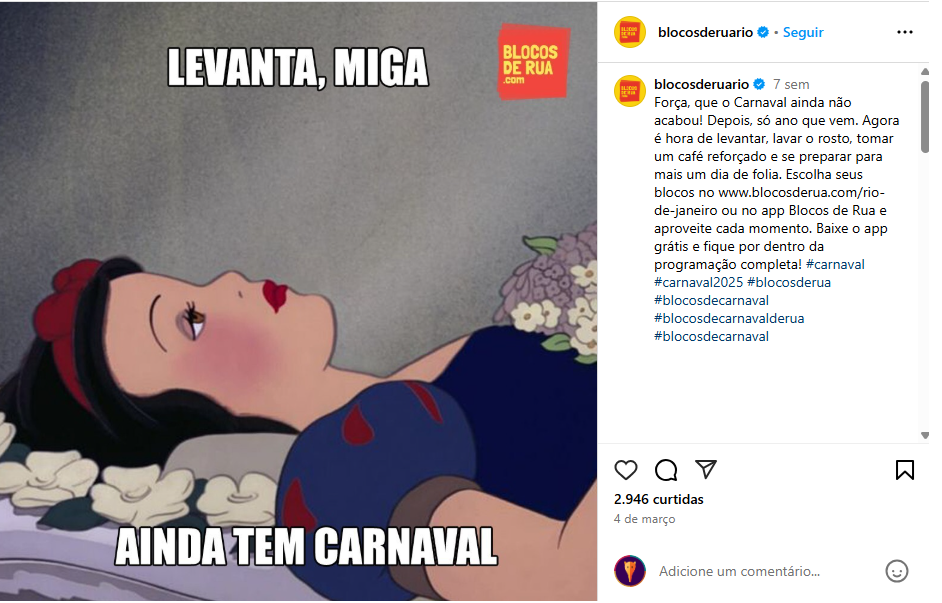
Task: Share post using paper plane icon
Action: [706, 469]
